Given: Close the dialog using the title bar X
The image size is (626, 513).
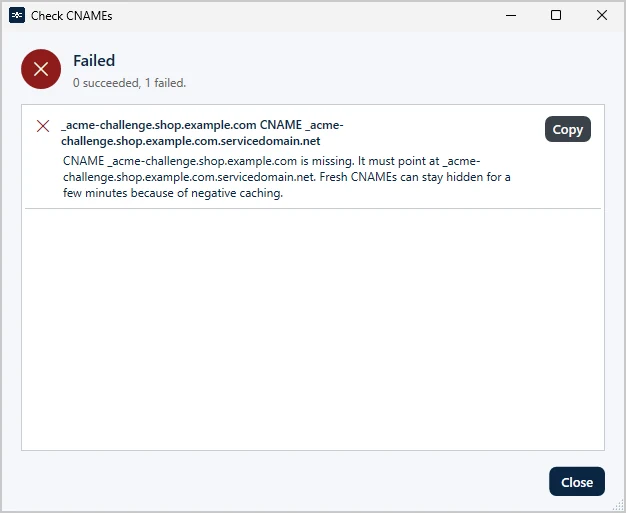Looking at the screenshot, I should [602, 16].
